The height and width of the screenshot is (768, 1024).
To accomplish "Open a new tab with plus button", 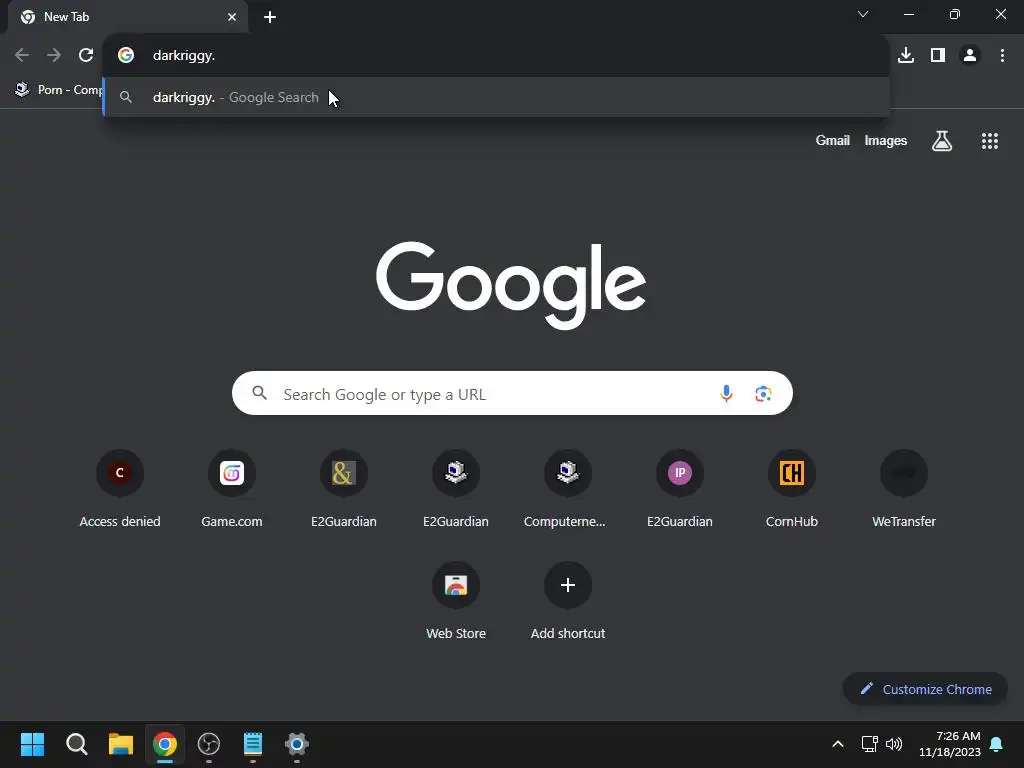I will click(x=270, y=17).
